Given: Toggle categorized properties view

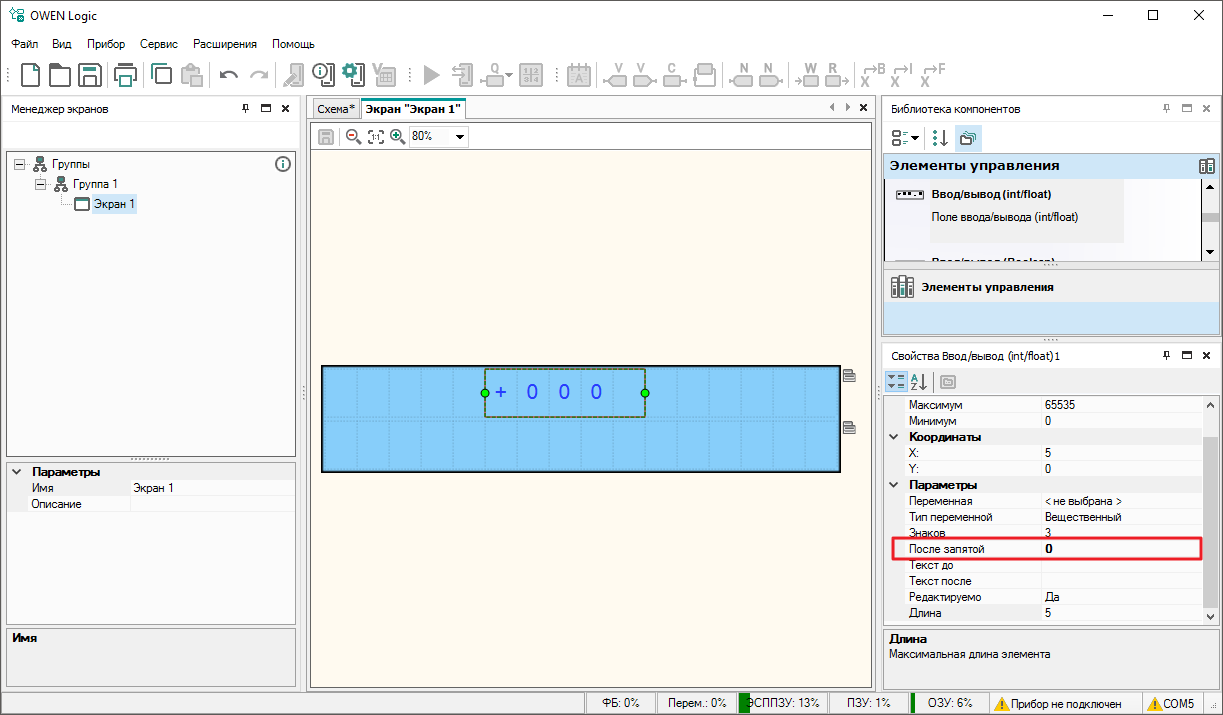Looking at the screenshot, I should pyautogui.click(x=897, y=382).
